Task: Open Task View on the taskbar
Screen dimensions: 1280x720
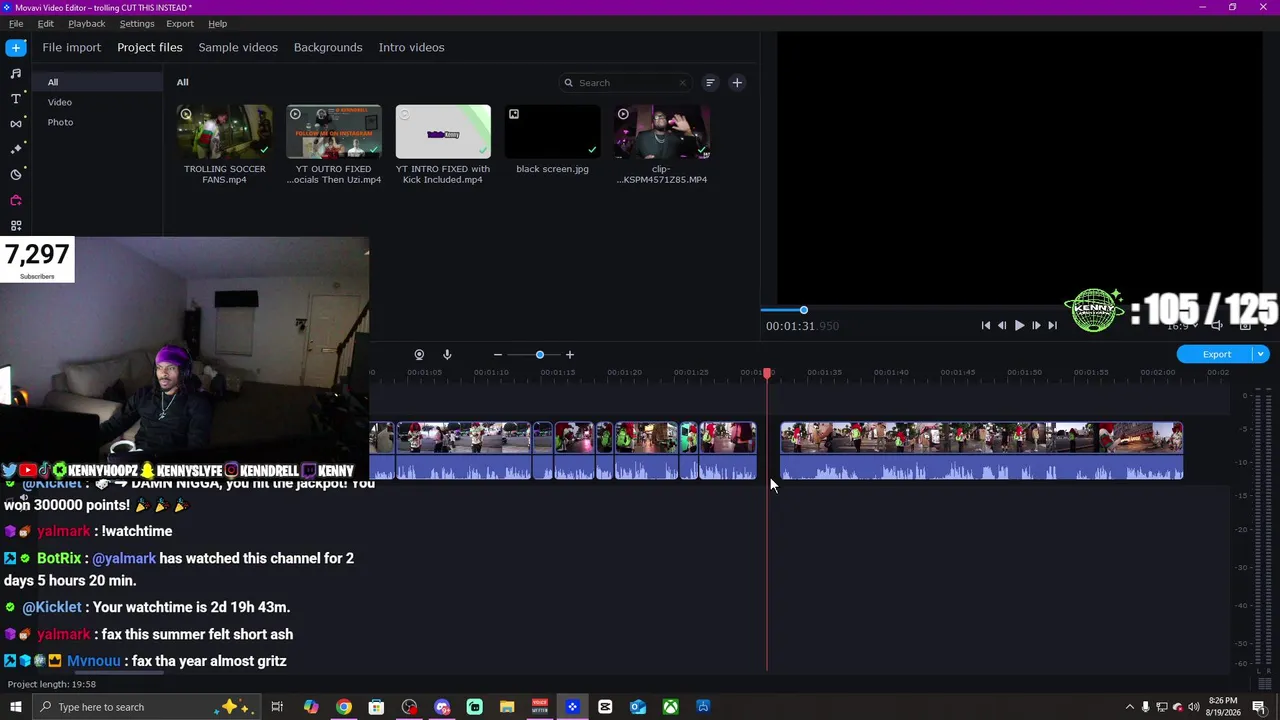Action: coord(277,707)
